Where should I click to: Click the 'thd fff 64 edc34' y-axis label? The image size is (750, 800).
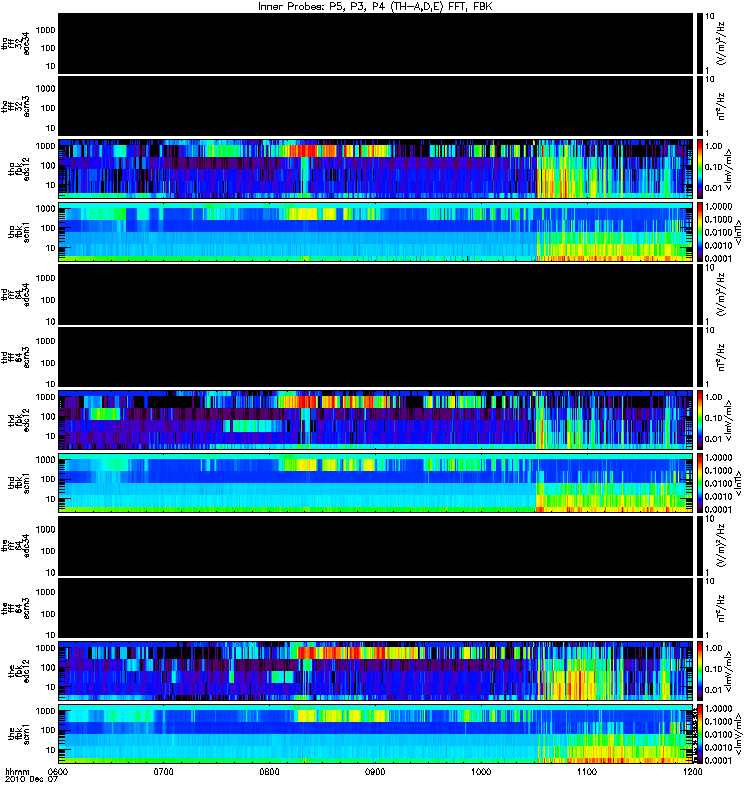point(16,295)
